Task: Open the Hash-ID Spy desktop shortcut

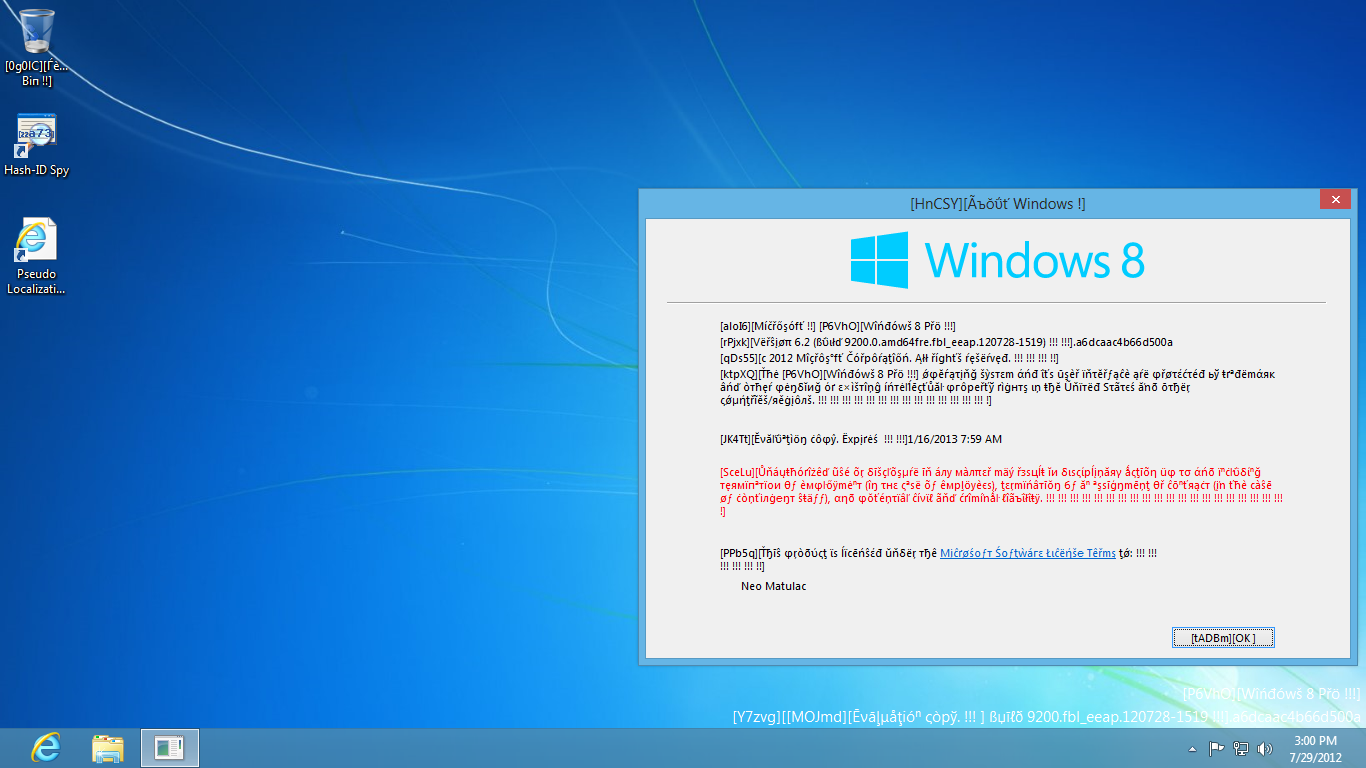Action: pos(37,145)
